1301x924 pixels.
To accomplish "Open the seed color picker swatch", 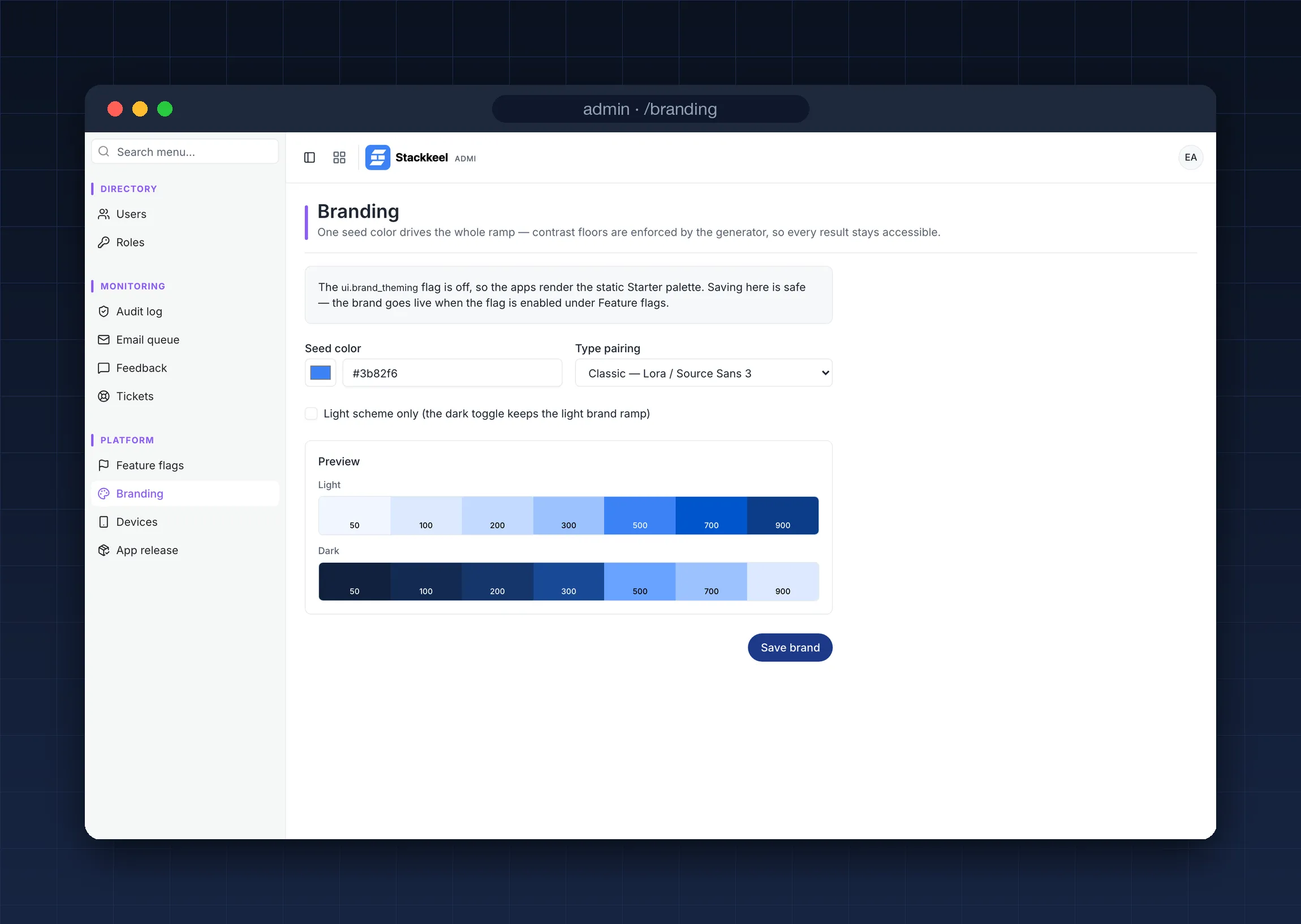I will [x=320, y=373].
